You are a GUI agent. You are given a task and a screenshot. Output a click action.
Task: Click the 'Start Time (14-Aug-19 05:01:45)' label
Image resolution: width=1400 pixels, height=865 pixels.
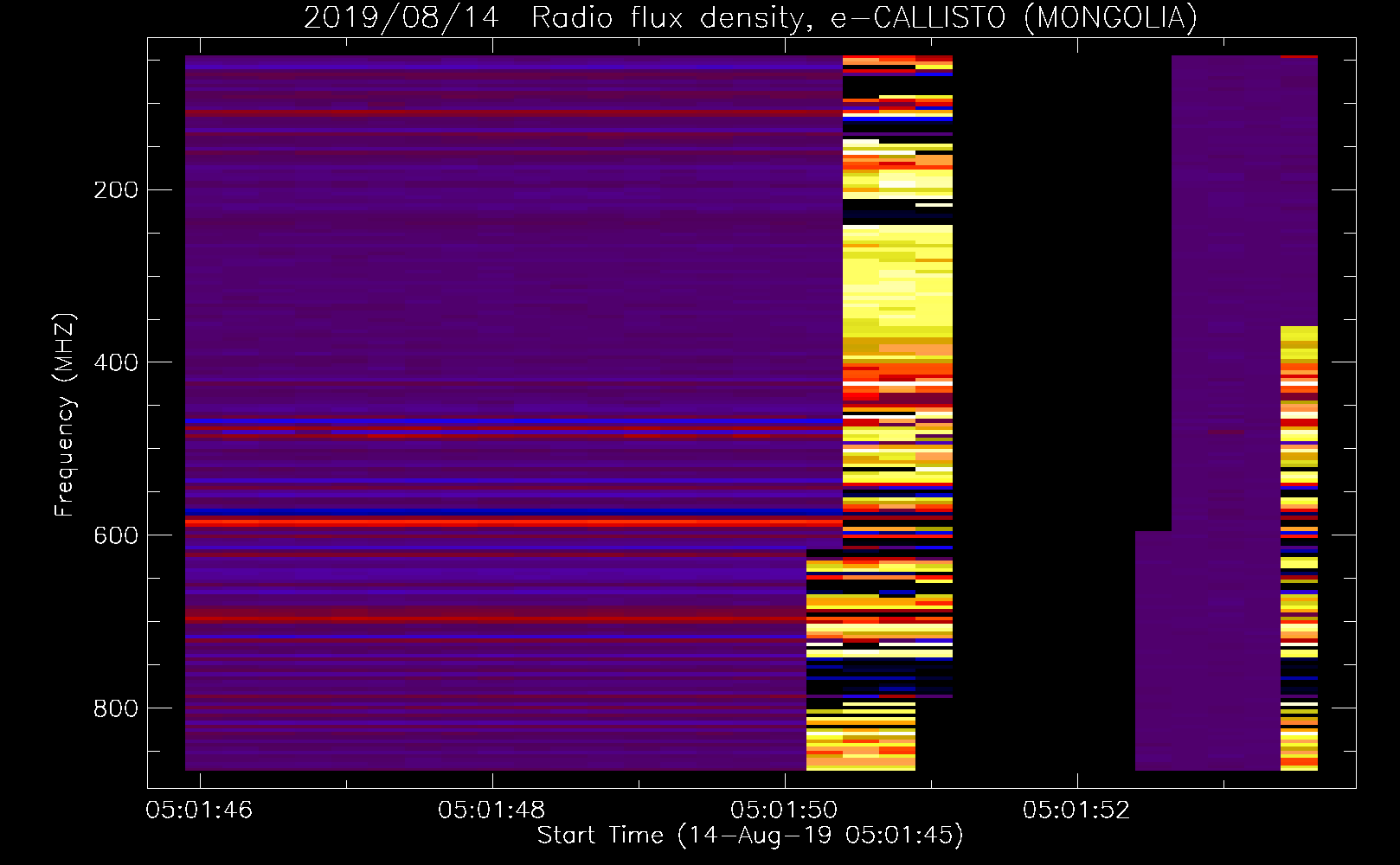tap(750, 836)
